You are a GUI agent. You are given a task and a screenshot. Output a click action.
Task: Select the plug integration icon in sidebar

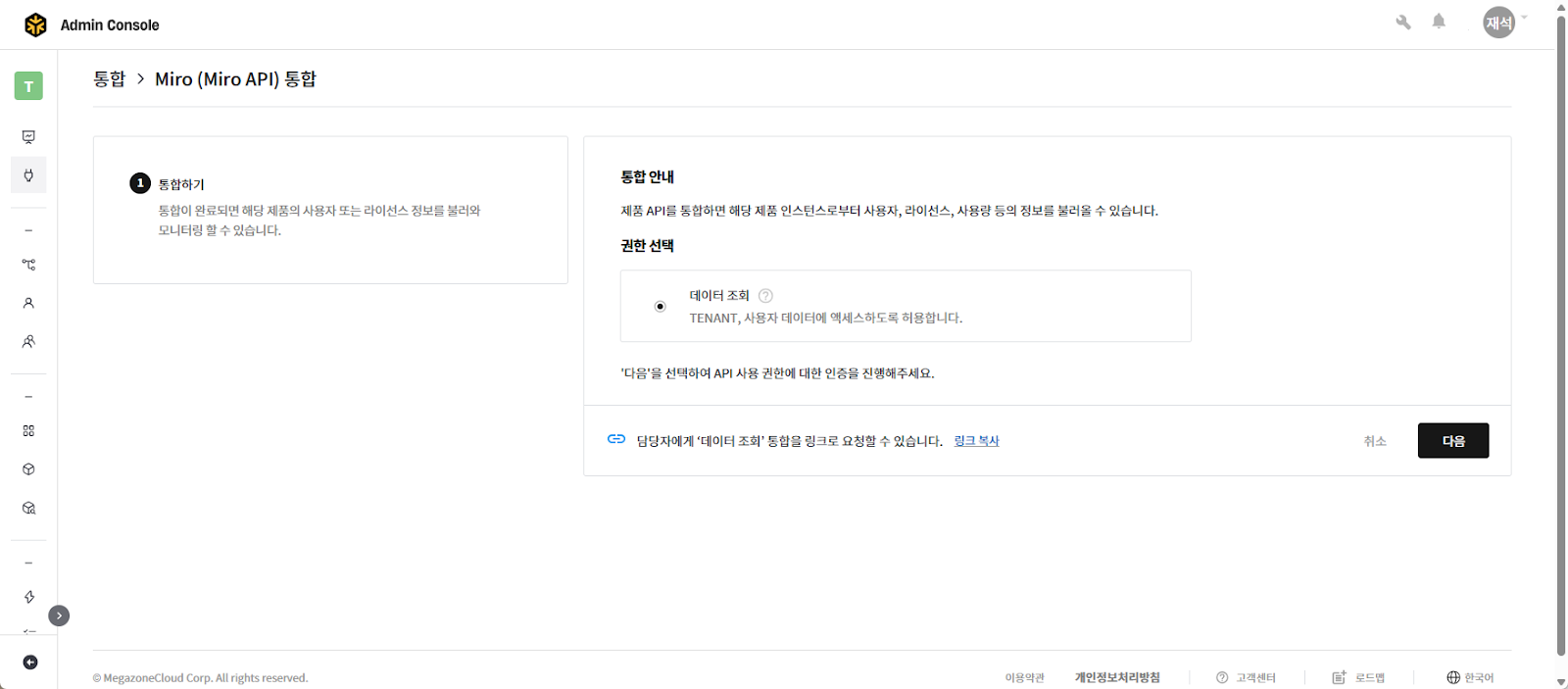tap(28, 175)
